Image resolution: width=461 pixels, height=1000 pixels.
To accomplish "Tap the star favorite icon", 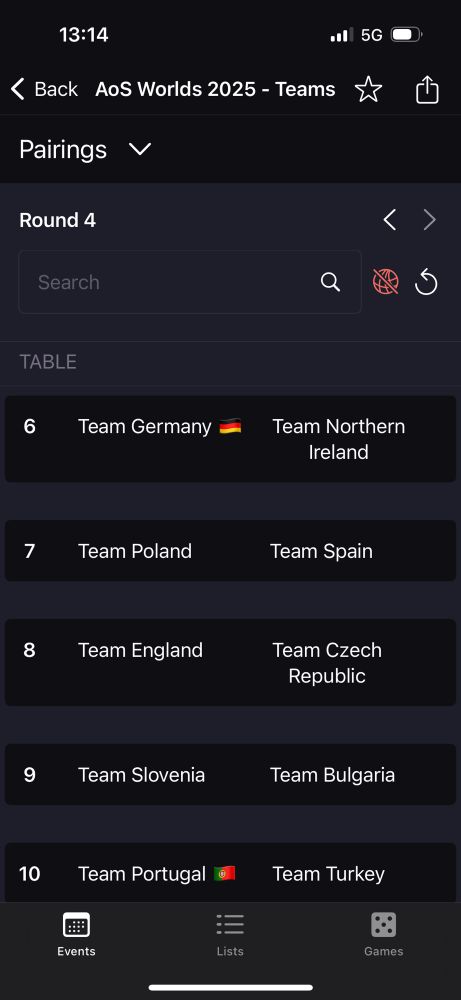I will pyautogui.click(x=368, y=89).
